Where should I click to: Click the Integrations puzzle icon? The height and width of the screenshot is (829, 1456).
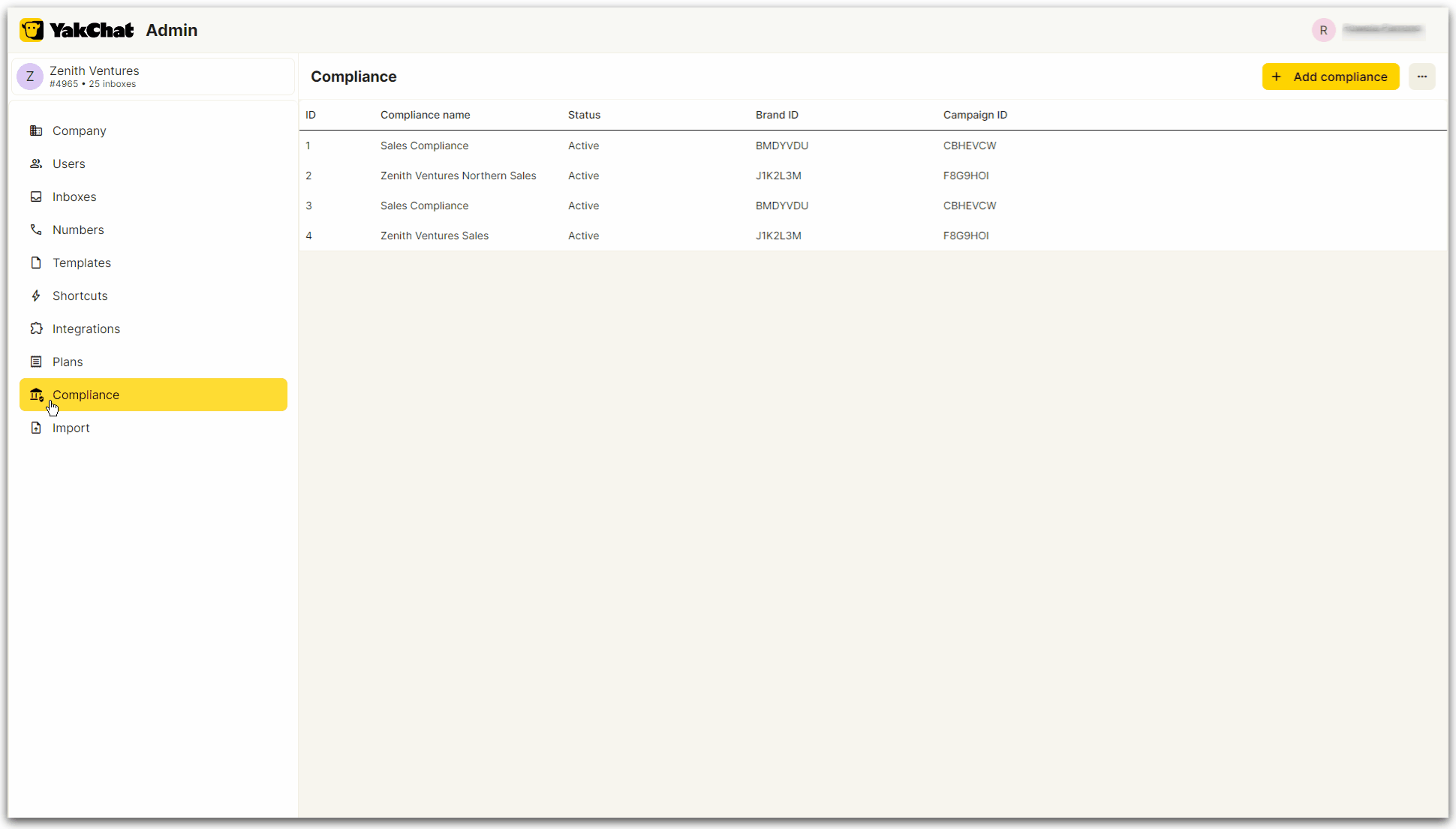click(x=36, y=329)
